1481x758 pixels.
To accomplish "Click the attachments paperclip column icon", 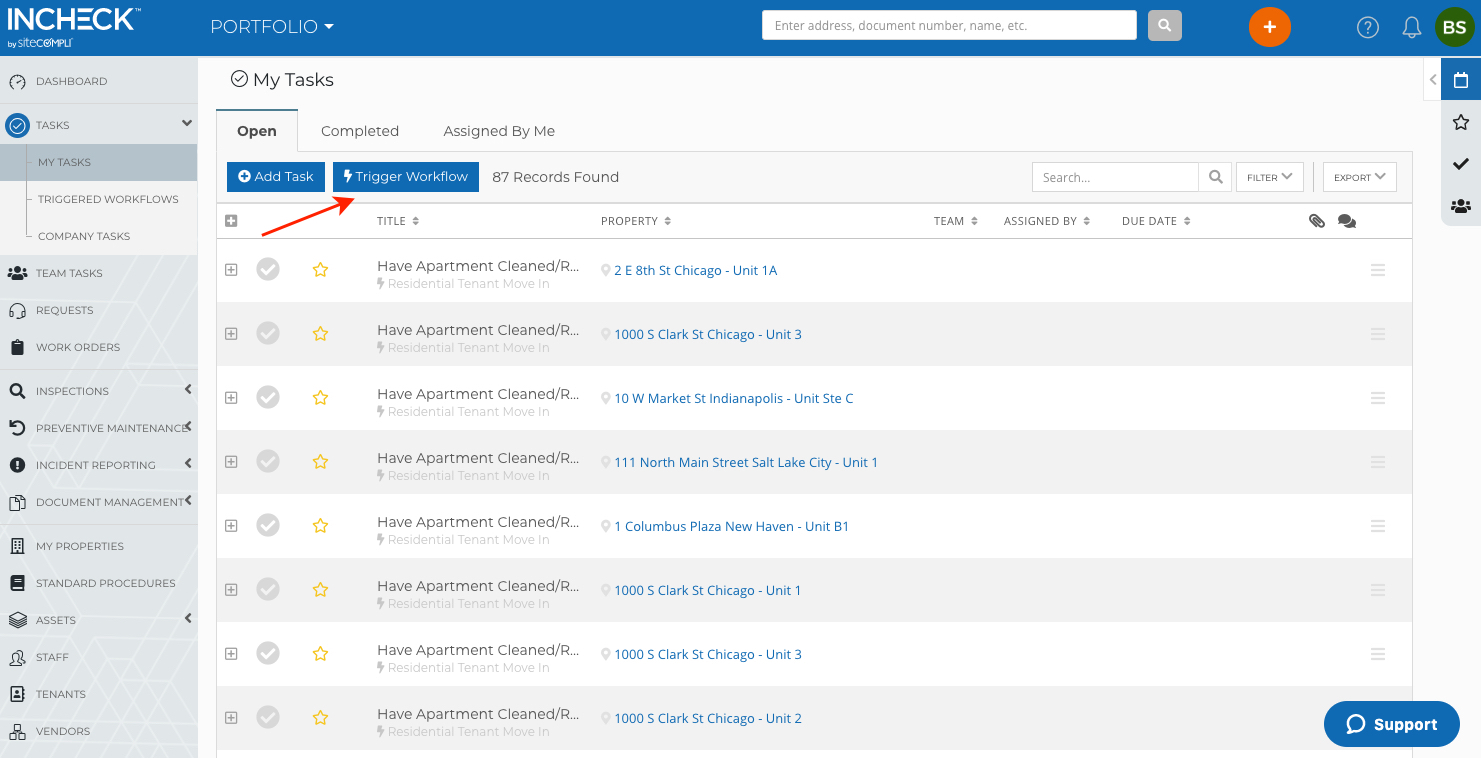I will pyautogui.click(x=1317, y=221).
